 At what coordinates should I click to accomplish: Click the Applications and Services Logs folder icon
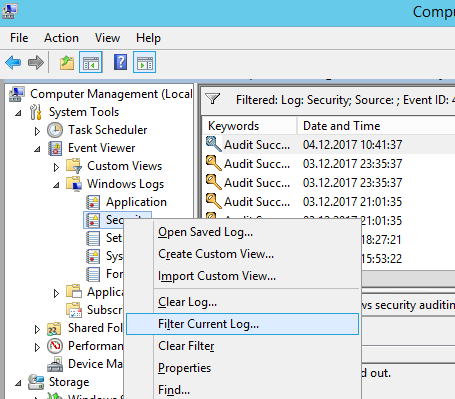(x=74, y=292)
